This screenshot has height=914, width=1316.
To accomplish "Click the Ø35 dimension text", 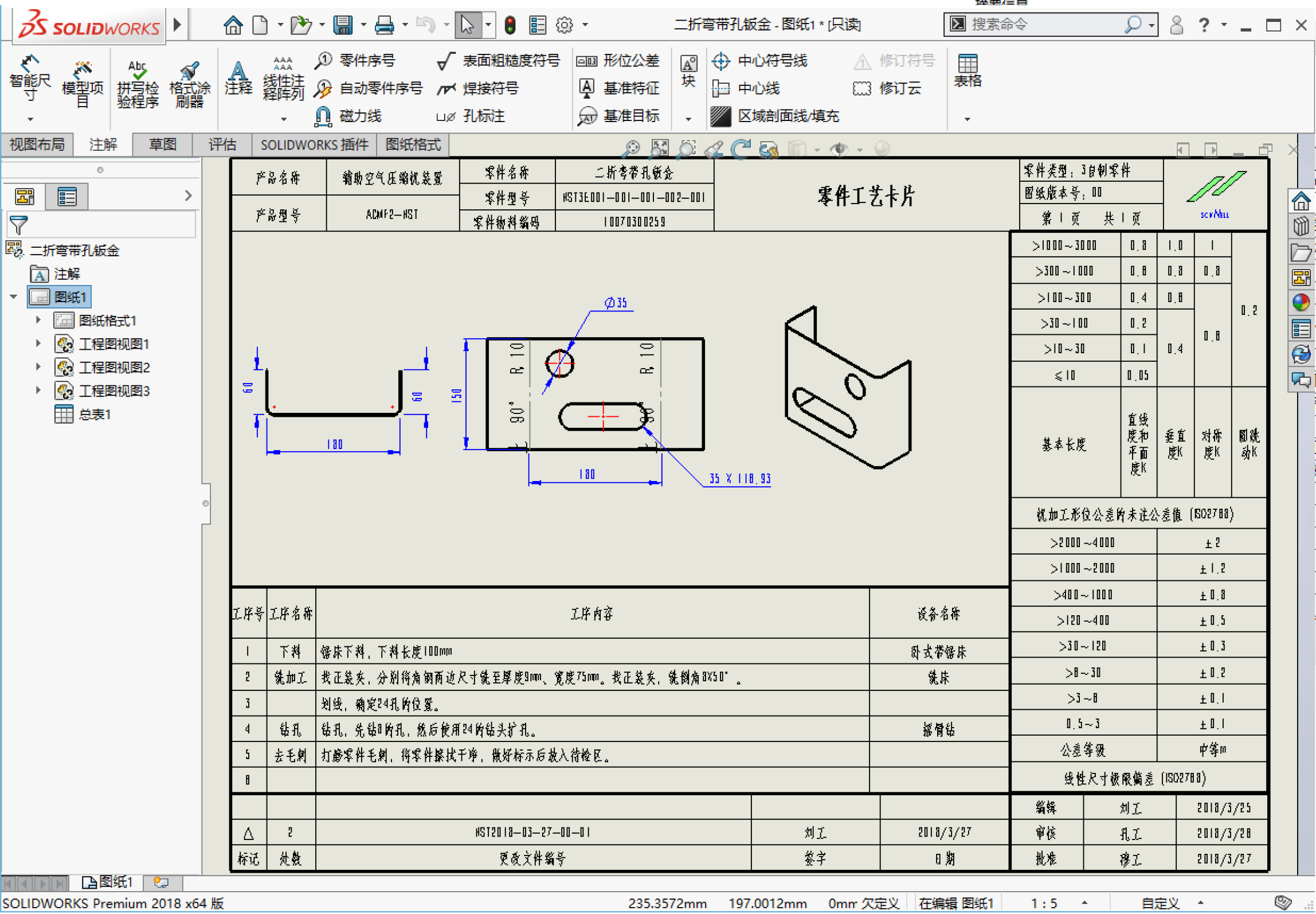I will [616, 303].
